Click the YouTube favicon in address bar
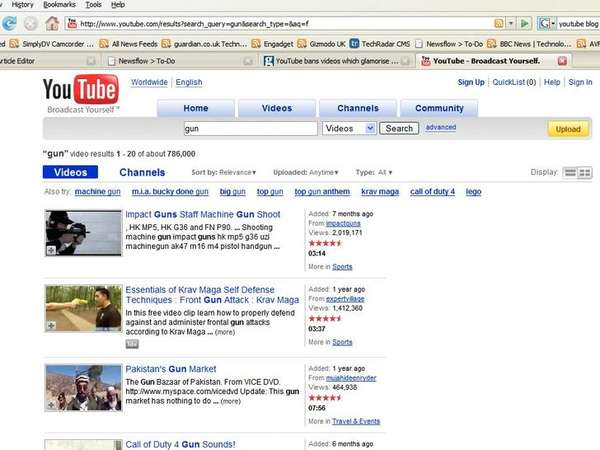This screenshot has width=600, height=450. click(72, 23)
